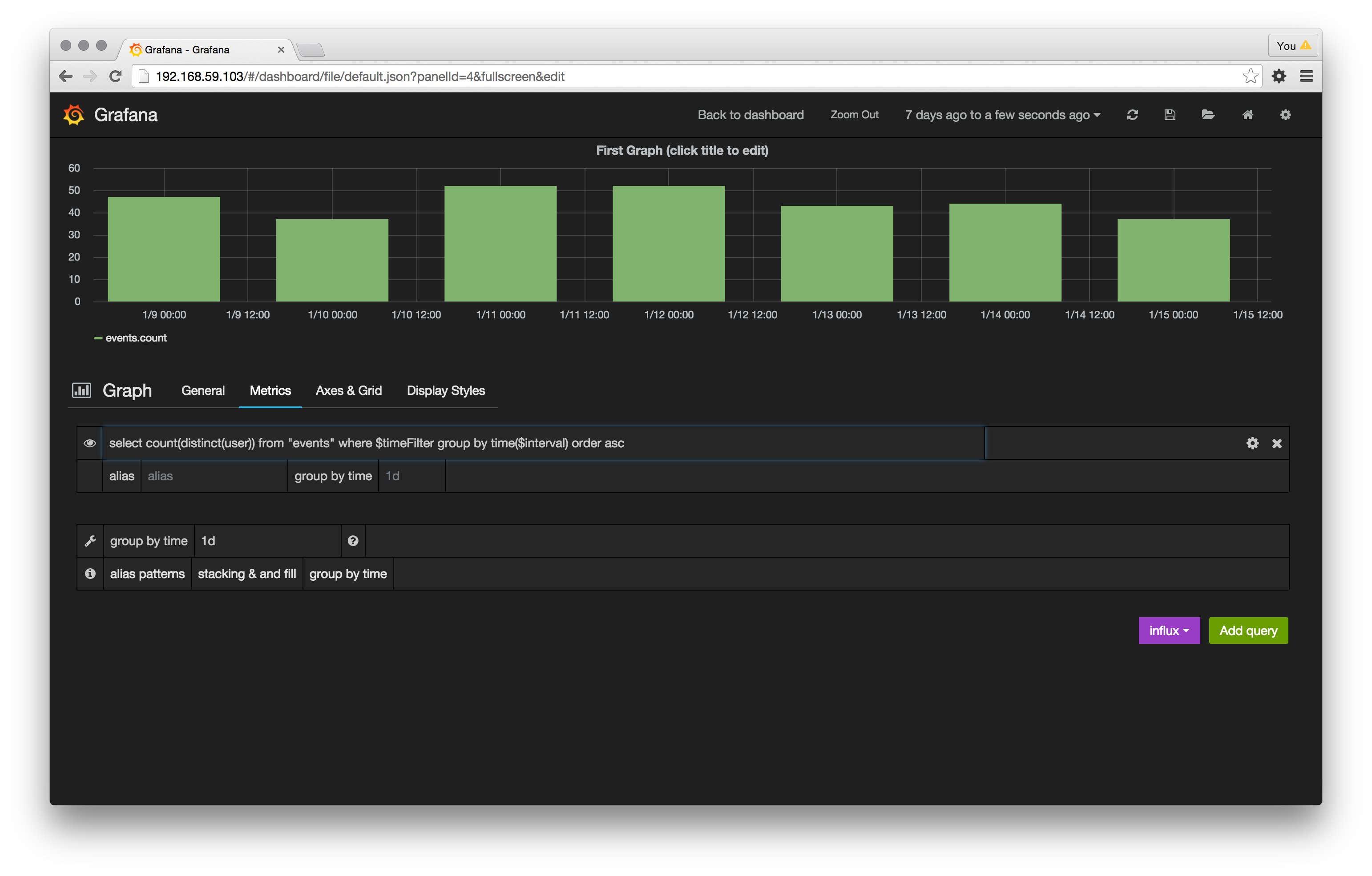Open the Display Styles tab
1372x876 pixels.
tap(446, 391)
